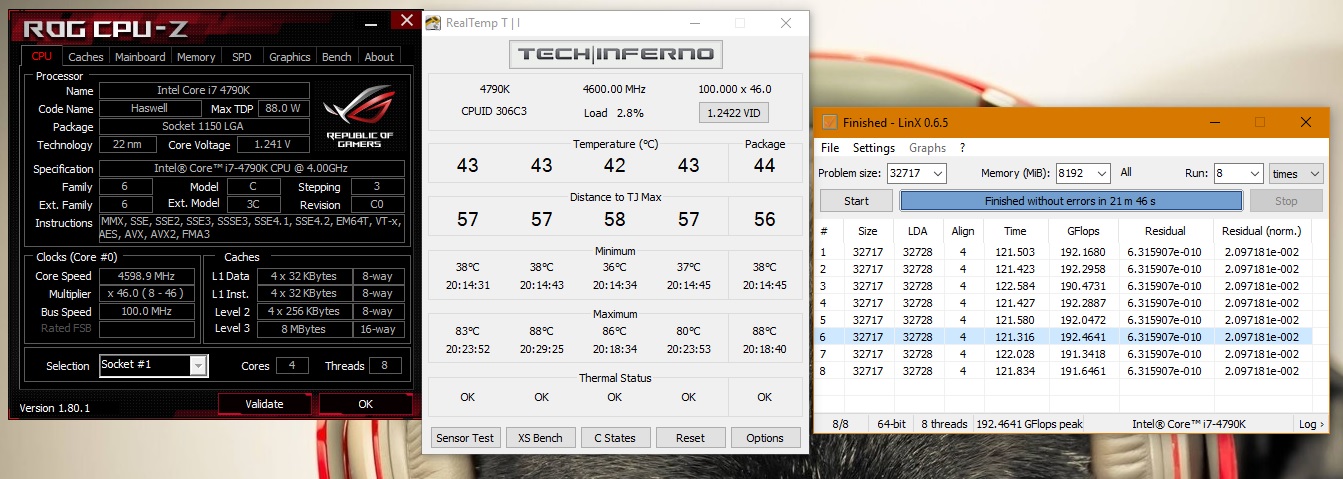The width and height of the screenshot is (1343, 479).
Task: Click the LinX title bar icon
Action: [x=829, y=122]
